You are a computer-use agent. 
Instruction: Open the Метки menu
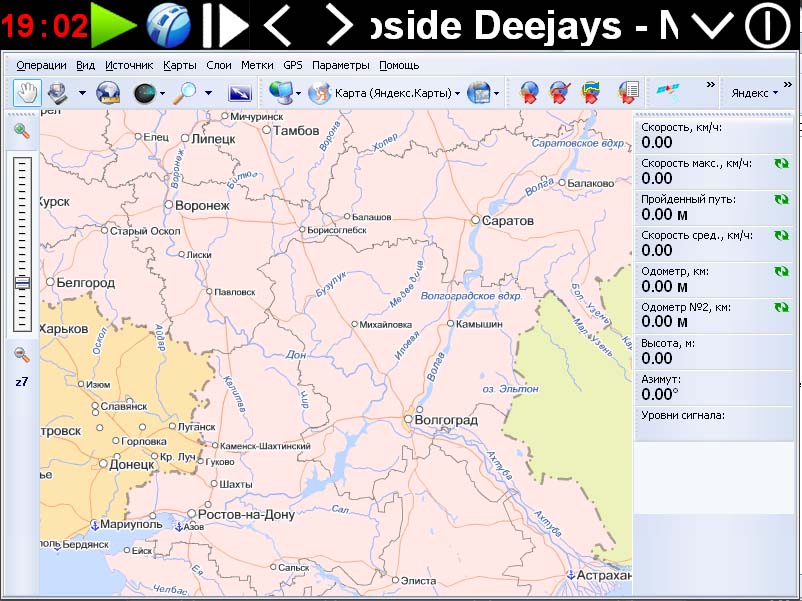pos(257,65)
